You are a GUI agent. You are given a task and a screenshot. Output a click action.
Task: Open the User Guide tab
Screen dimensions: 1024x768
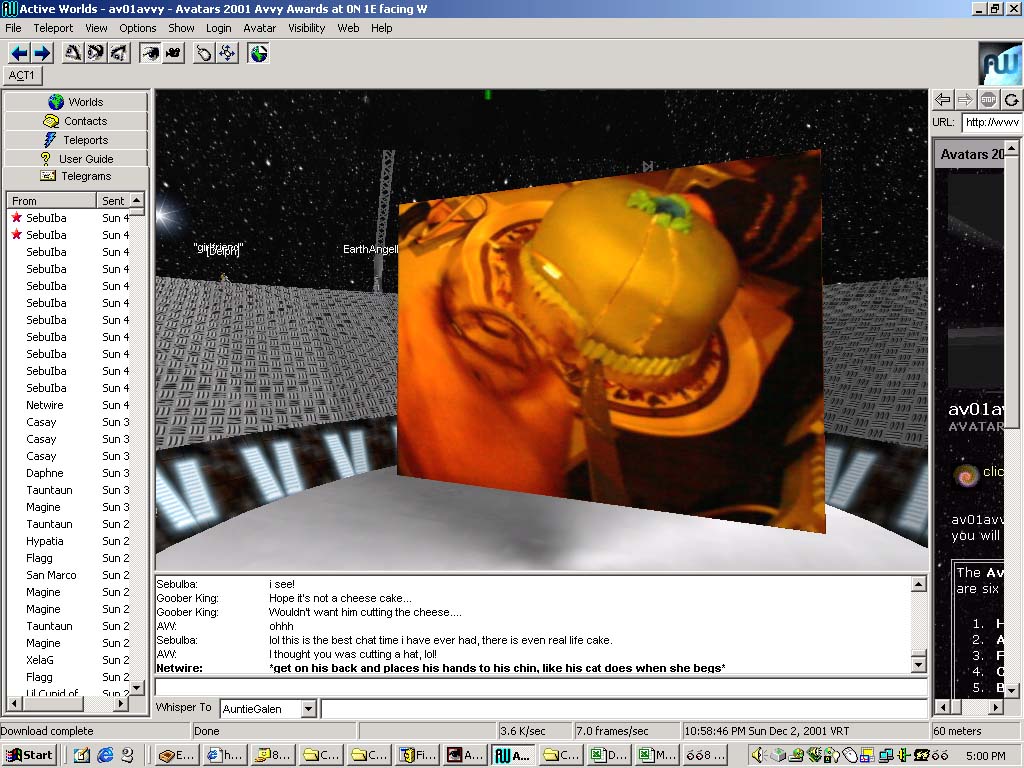coord(76,158)
